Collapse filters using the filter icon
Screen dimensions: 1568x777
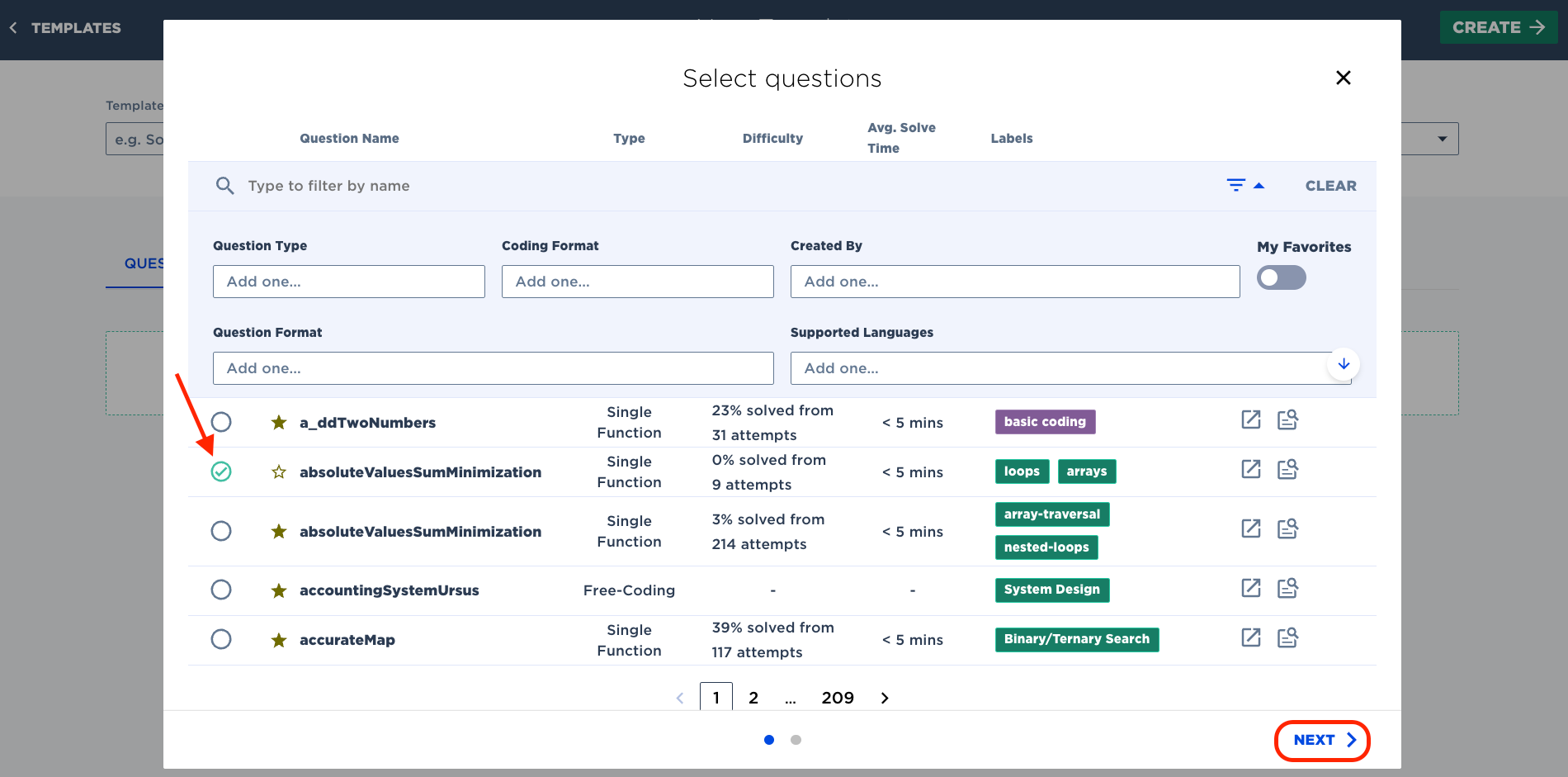pos(1245,186)
